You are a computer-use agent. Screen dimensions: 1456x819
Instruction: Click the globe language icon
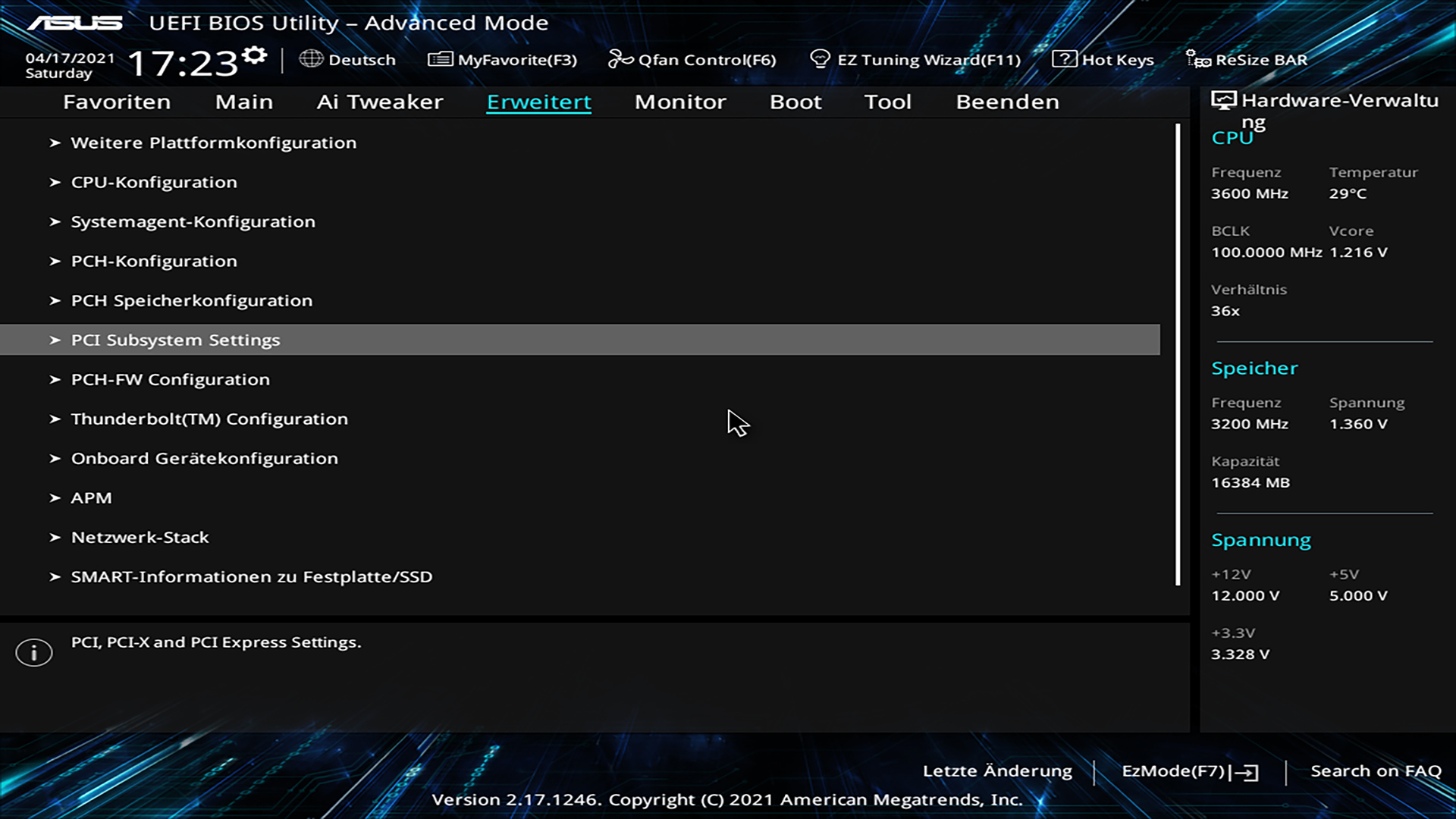(x=311, y=58)
